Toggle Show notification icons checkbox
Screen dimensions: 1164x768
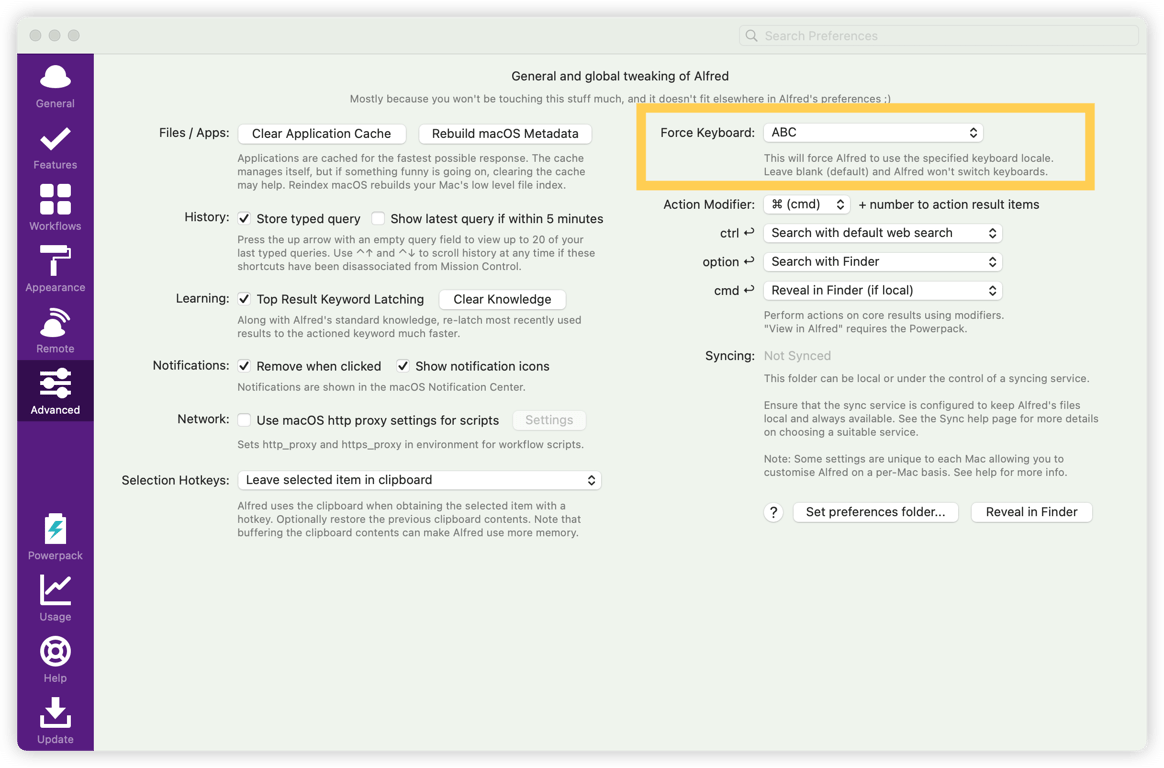coord(402,366)
